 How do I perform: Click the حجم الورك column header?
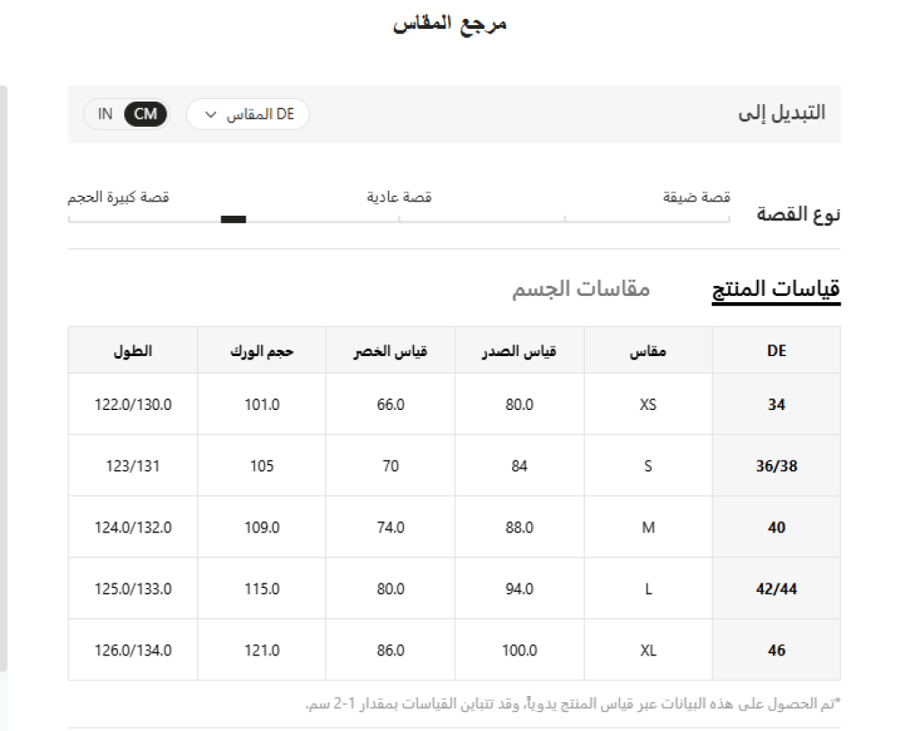tap(262, 351)
